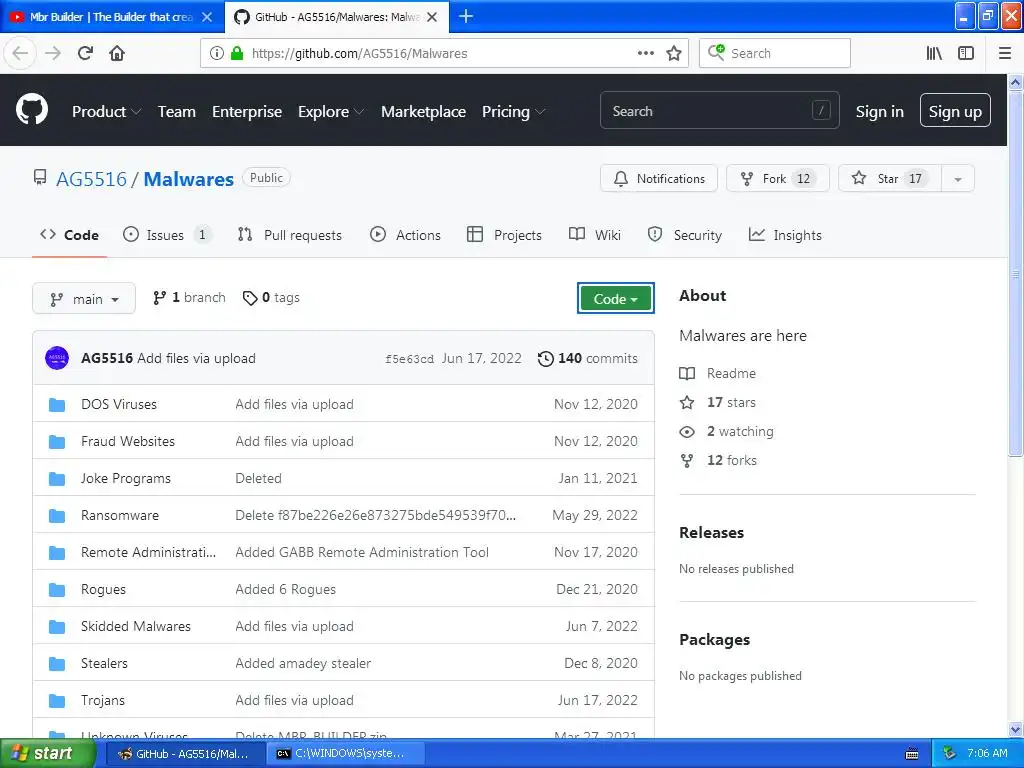Open the green Code dropdown button
This screenshot has height=768, width=1024.
[x=615, y=298]
